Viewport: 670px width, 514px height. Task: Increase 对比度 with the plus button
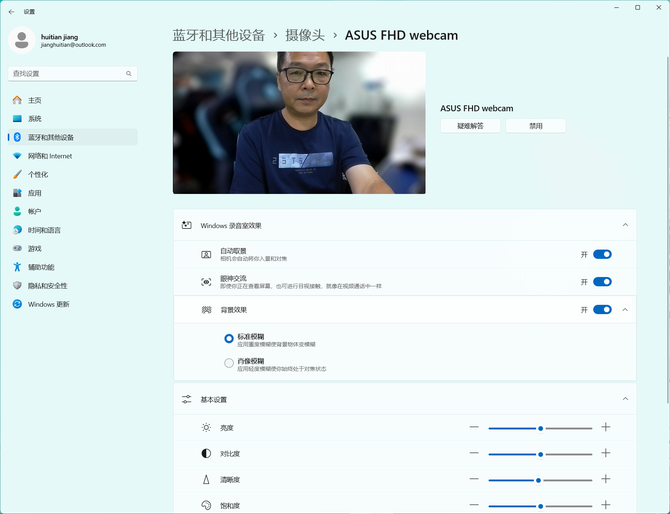(x=605, y=453)
